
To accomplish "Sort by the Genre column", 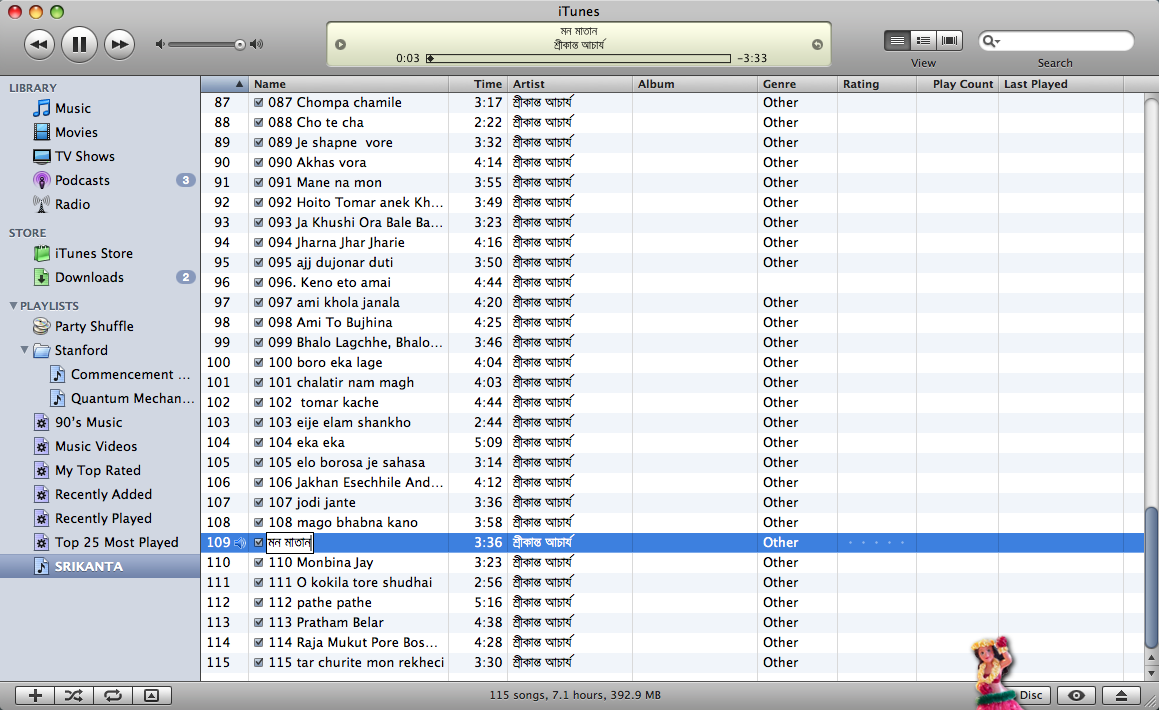I will click(x=797, y=84).
